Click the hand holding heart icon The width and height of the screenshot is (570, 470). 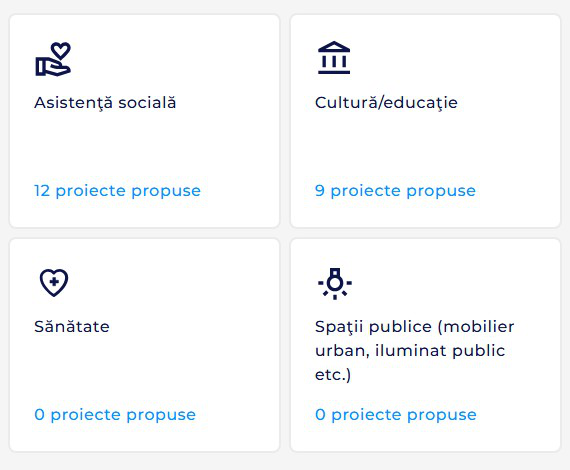(x=53, y=59)
